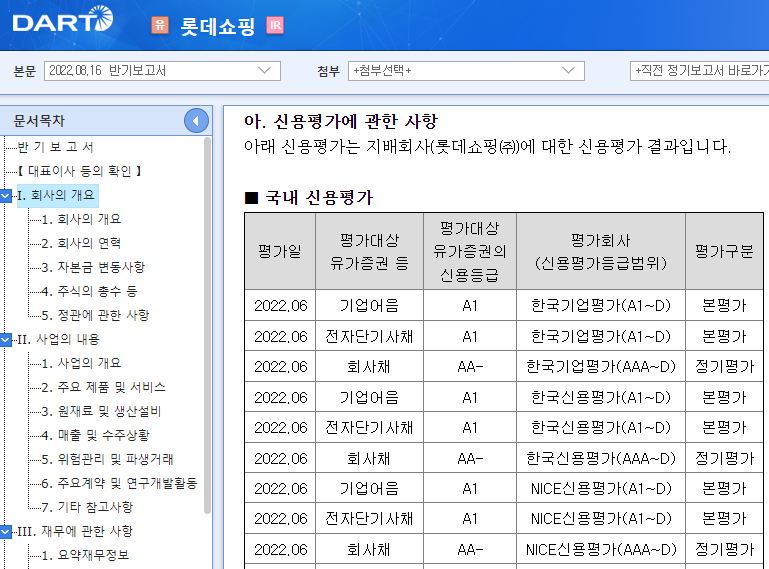Viewport: 769px width, 569px height.
Task: Open 대표이사 등의 확인 entry
Action: 79,171
